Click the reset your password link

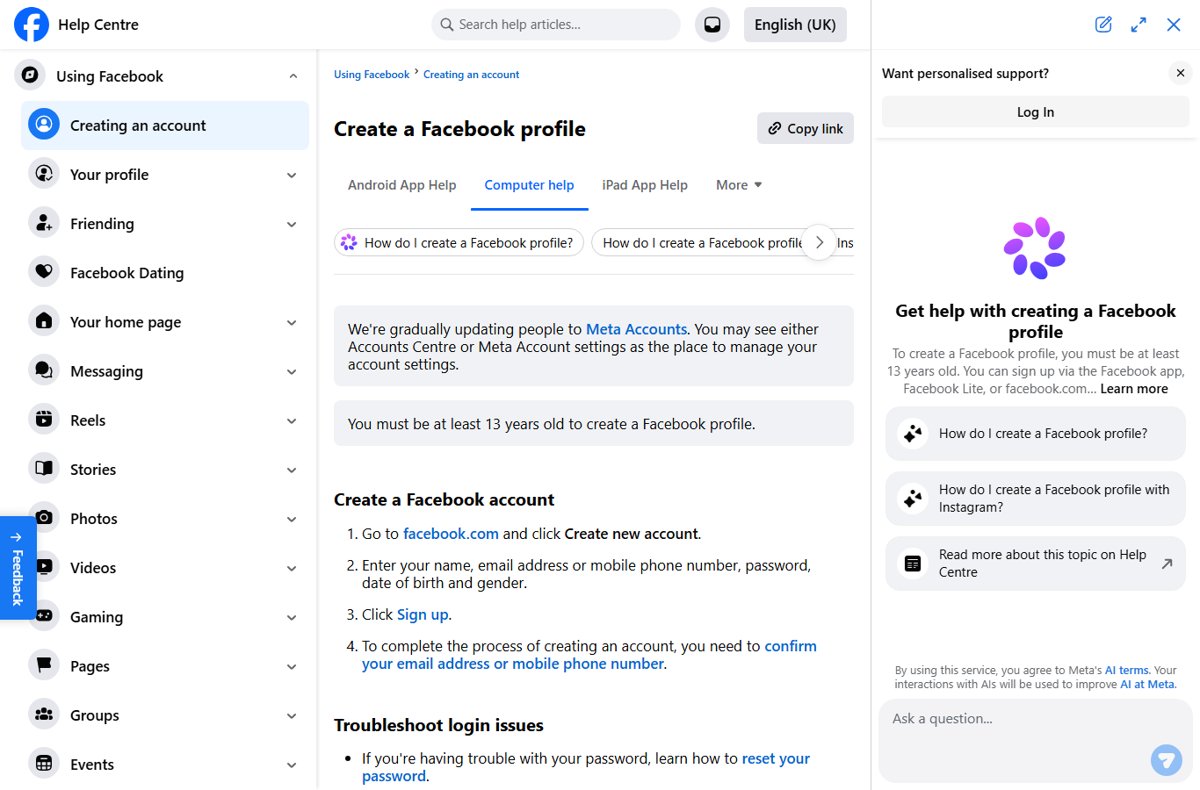pyautogui.click(x=585, y=767)
